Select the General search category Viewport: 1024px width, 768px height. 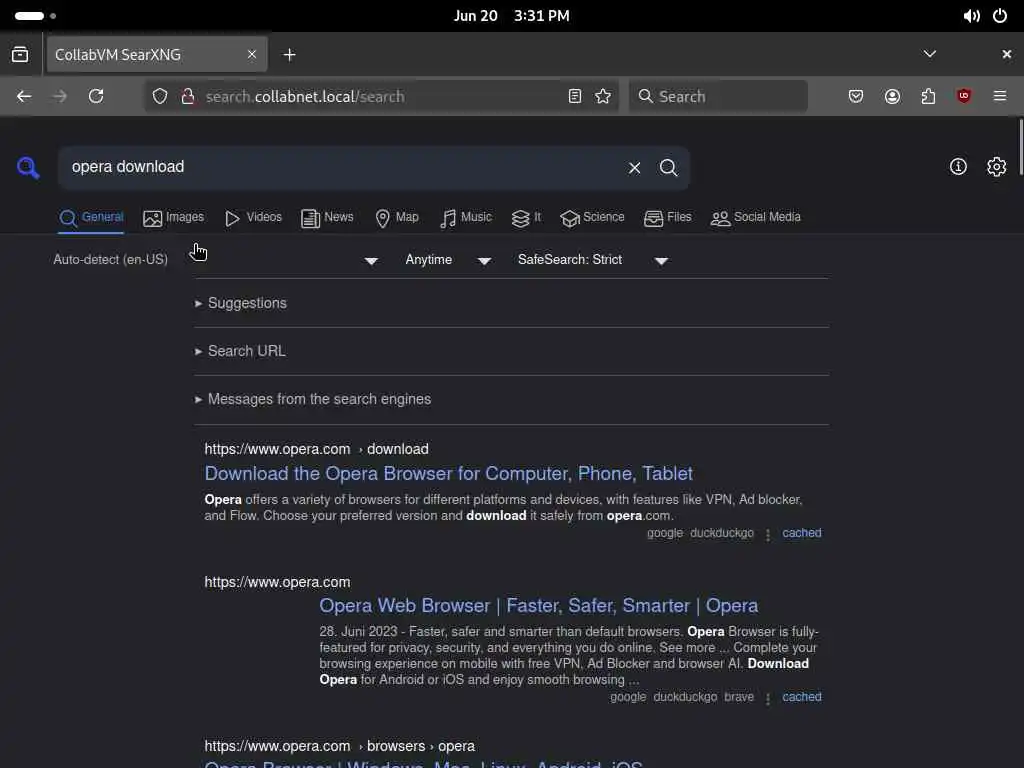[91, 217]
